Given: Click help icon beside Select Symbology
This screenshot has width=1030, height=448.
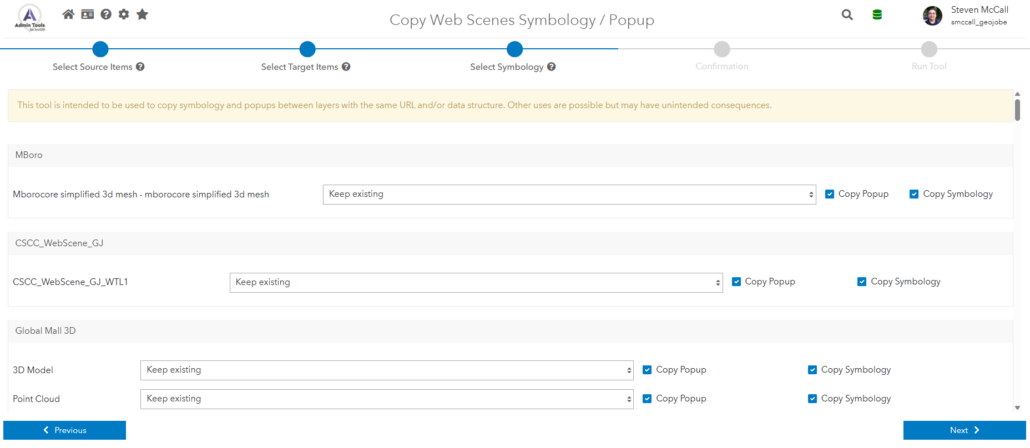Looking at the screenshot, I should [551, 67].
